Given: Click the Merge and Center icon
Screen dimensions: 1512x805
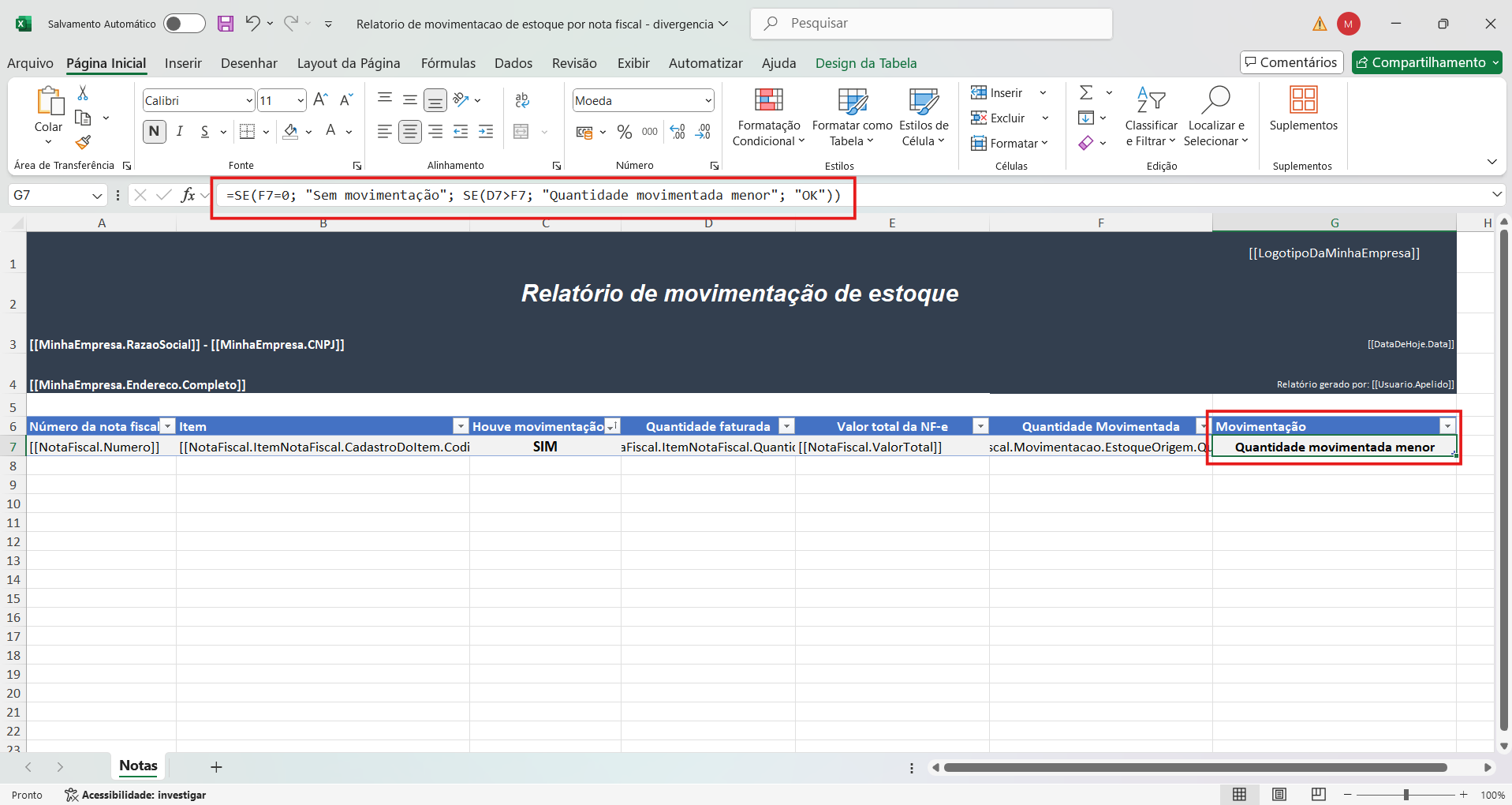Looking at the screenshot, I should [x=521, y=132].
